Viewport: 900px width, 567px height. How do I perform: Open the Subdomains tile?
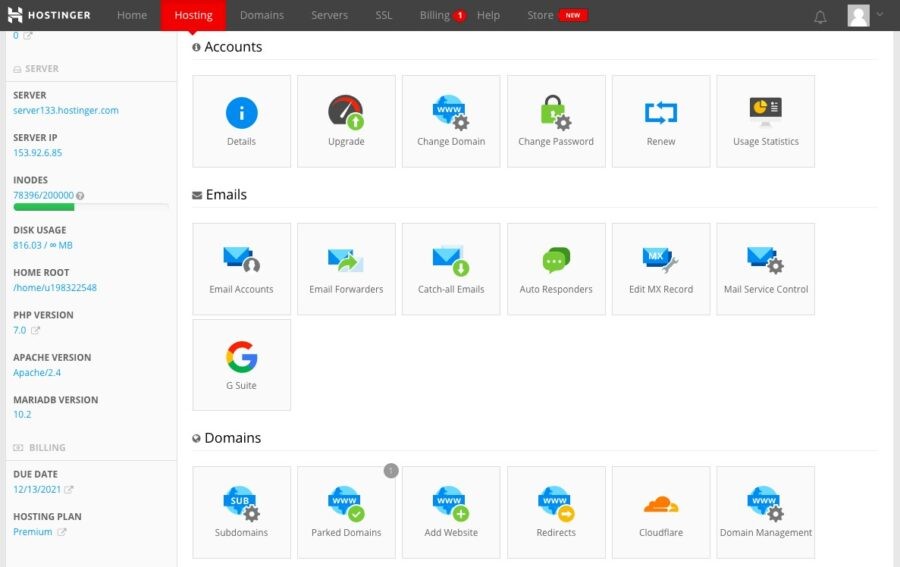click(x=242, y=512)
